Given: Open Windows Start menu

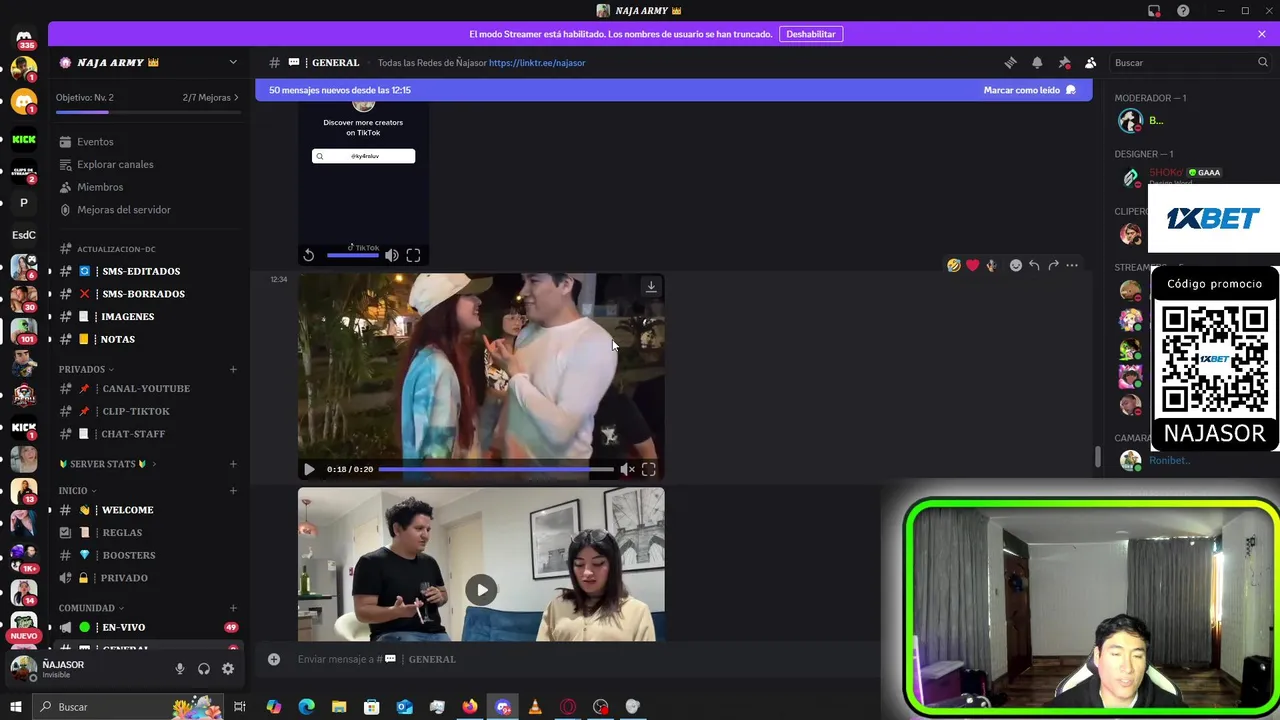Looking at the screenshot, I should [x=15, y=707].
